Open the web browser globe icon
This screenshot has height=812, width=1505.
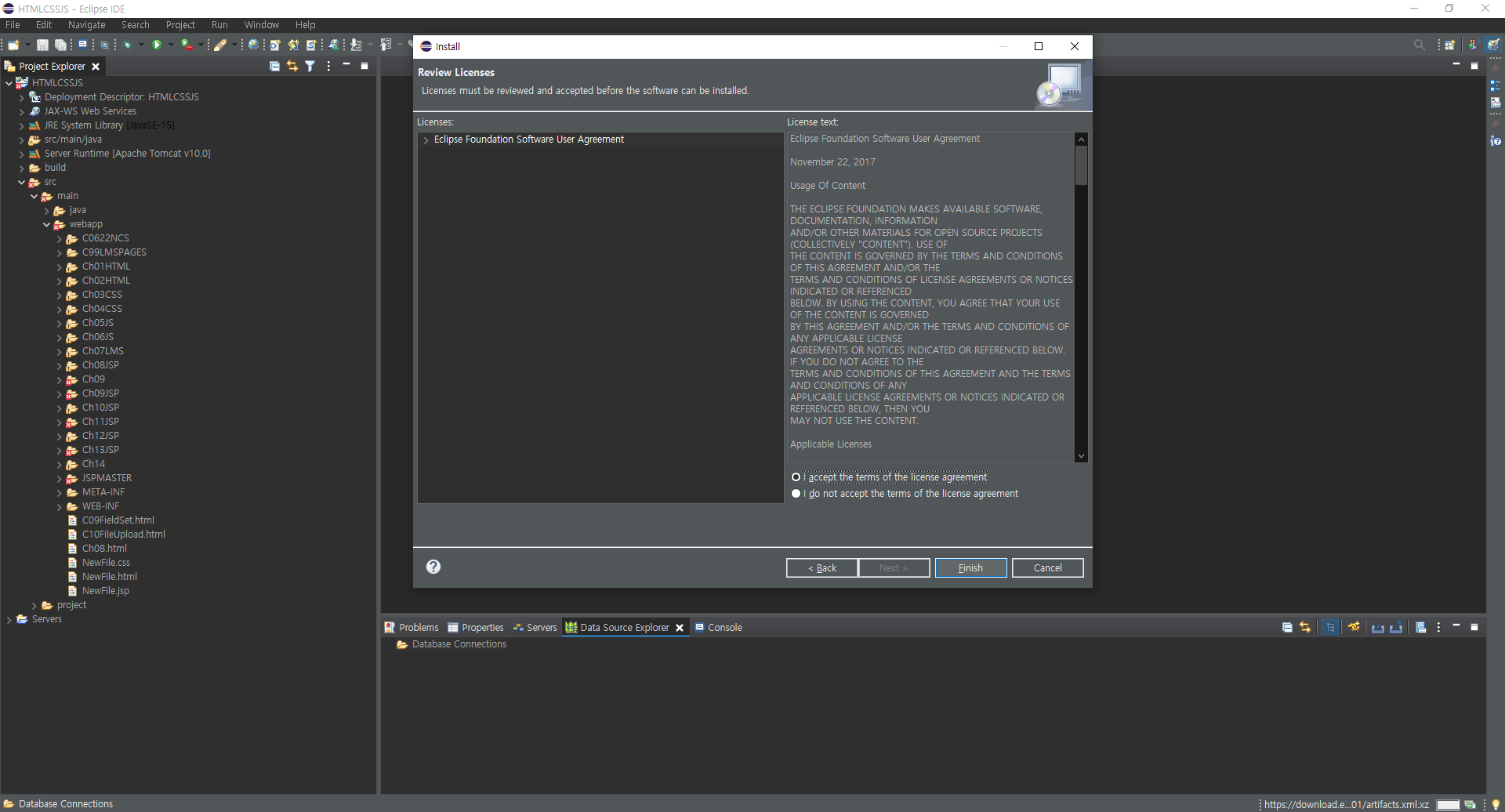pos(253,45)
